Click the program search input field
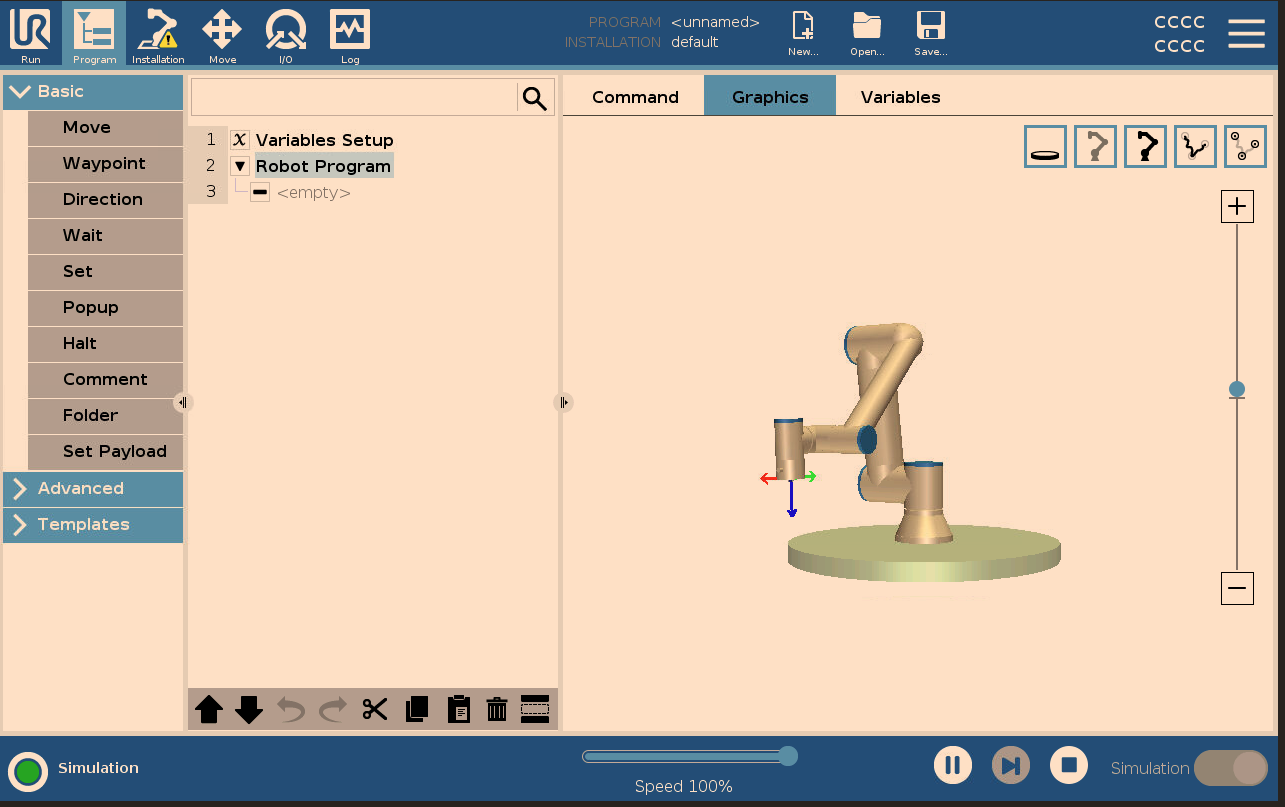1285x807 pixels. (x=354, y=98)
